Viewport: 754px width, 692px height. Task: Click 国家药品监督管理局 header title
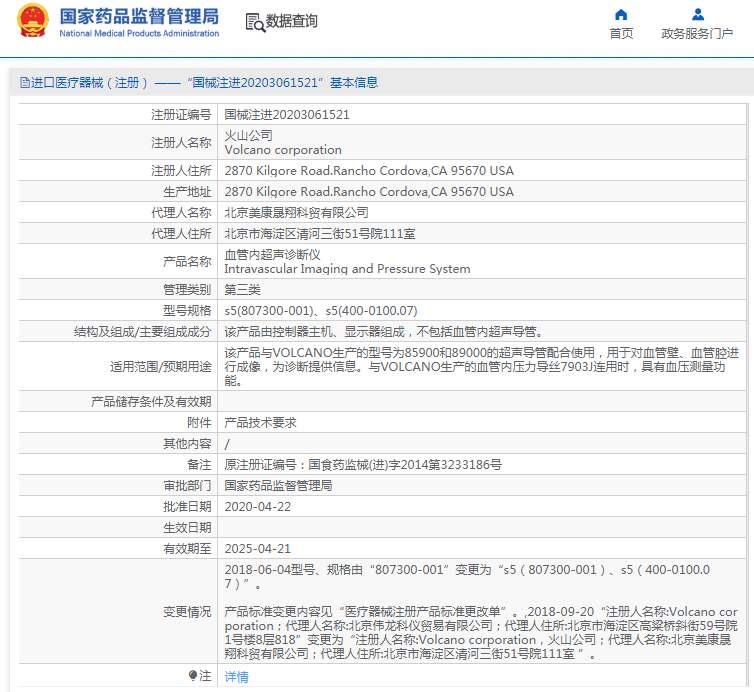(x=139, y=16)
